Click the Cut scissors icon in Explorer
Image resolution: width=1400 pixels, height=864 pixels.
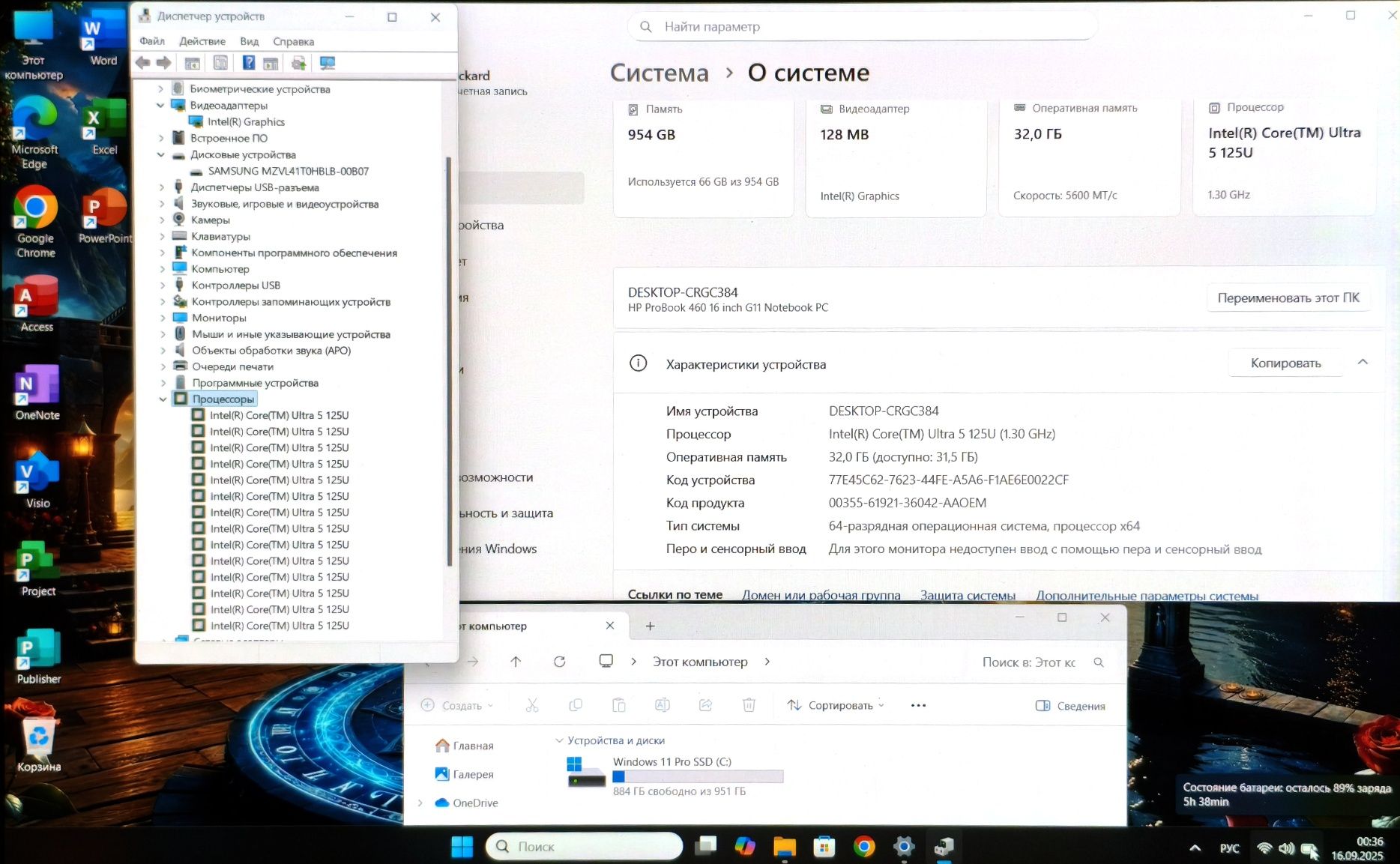click(x=532, y=705)
